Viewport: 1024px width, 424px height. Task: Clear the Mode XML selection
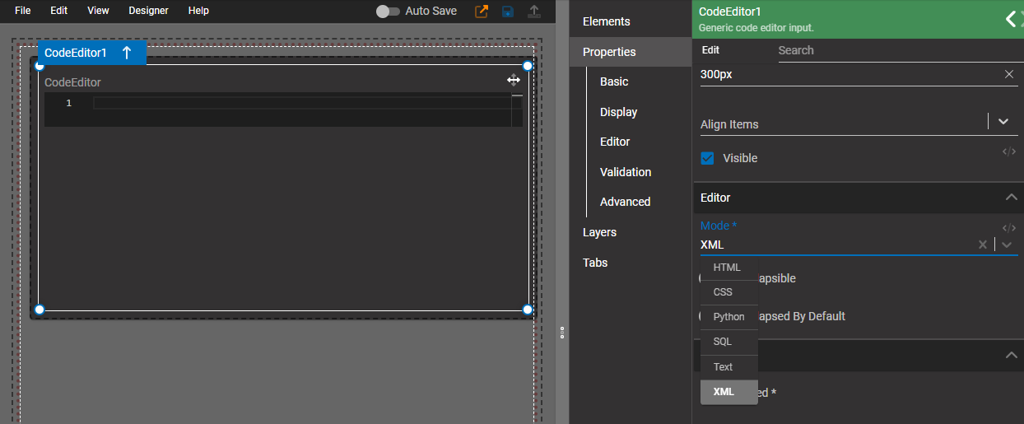coord(982,244)
